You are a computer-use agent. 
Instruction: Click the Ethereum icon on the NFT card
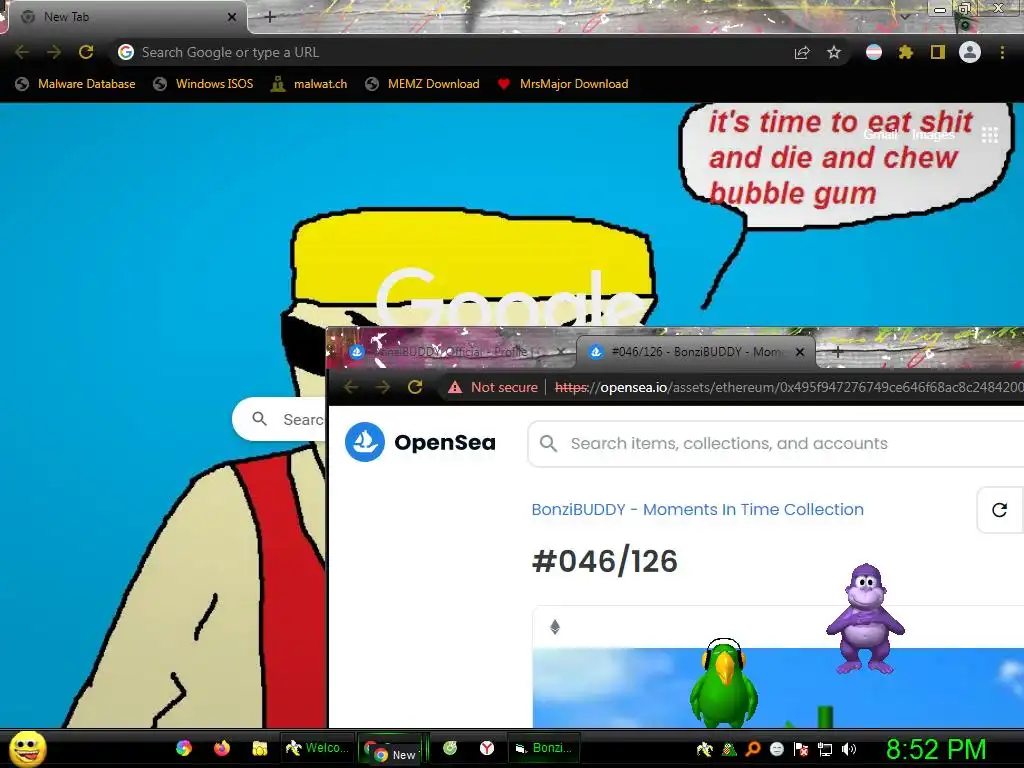[555, 628]
